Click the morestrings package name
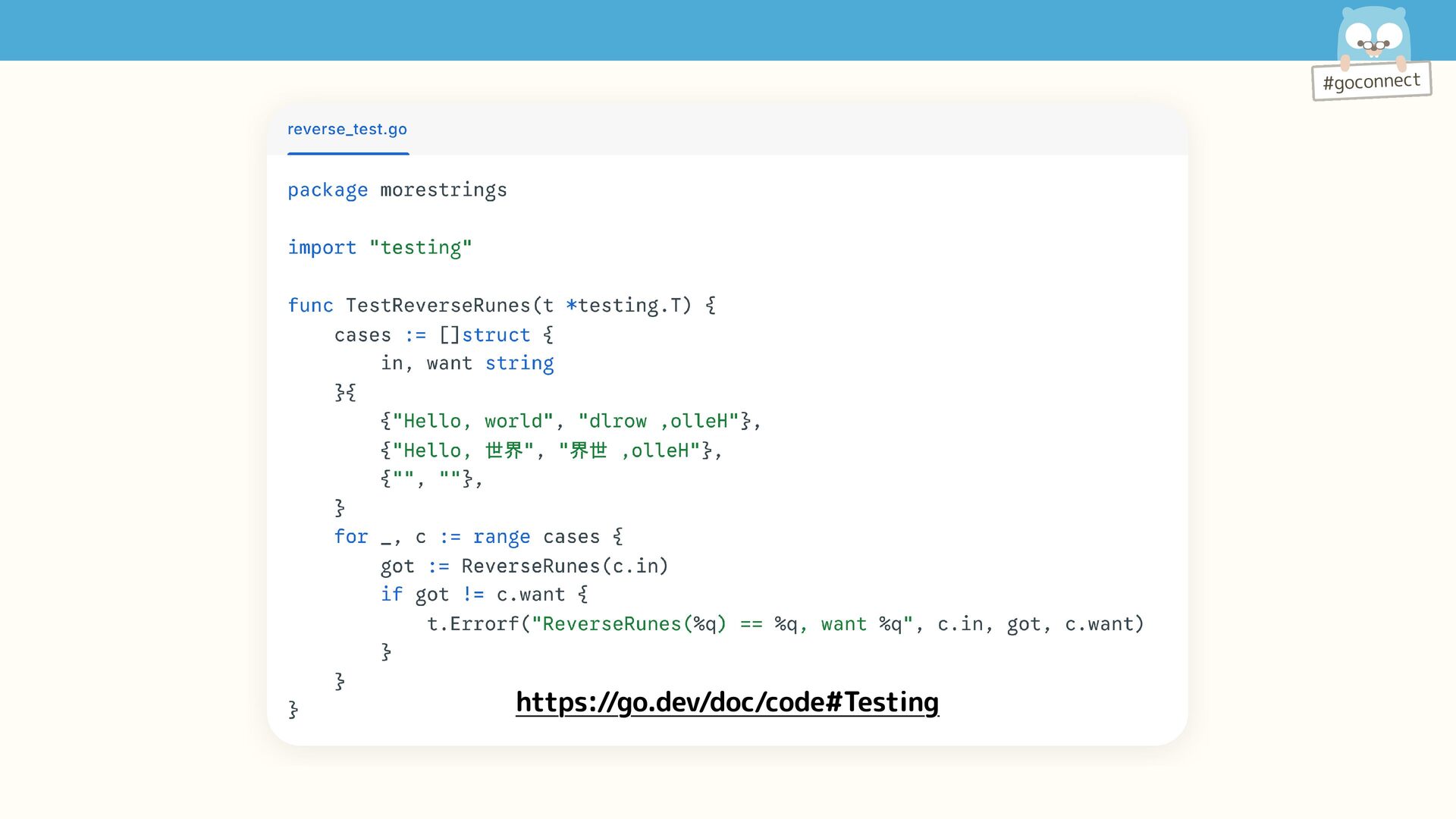 (443, 190)
